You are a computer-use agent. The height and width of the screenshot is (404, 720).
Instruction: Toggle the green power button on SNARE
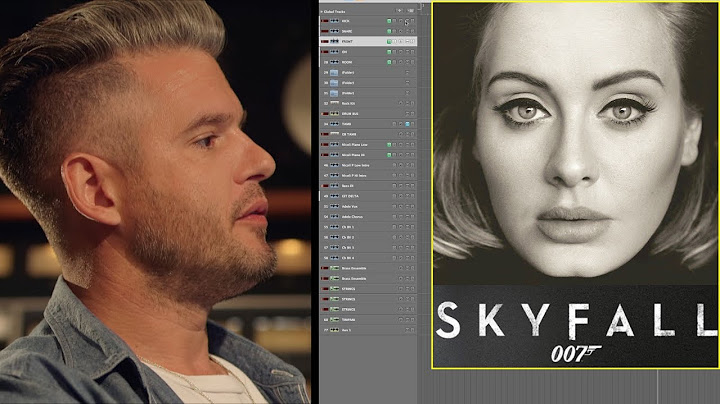[389, 31]
